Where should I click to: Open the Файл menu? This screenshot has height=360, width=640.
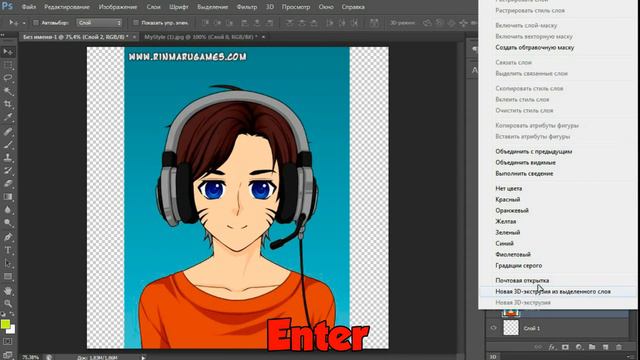coord(29,7)
